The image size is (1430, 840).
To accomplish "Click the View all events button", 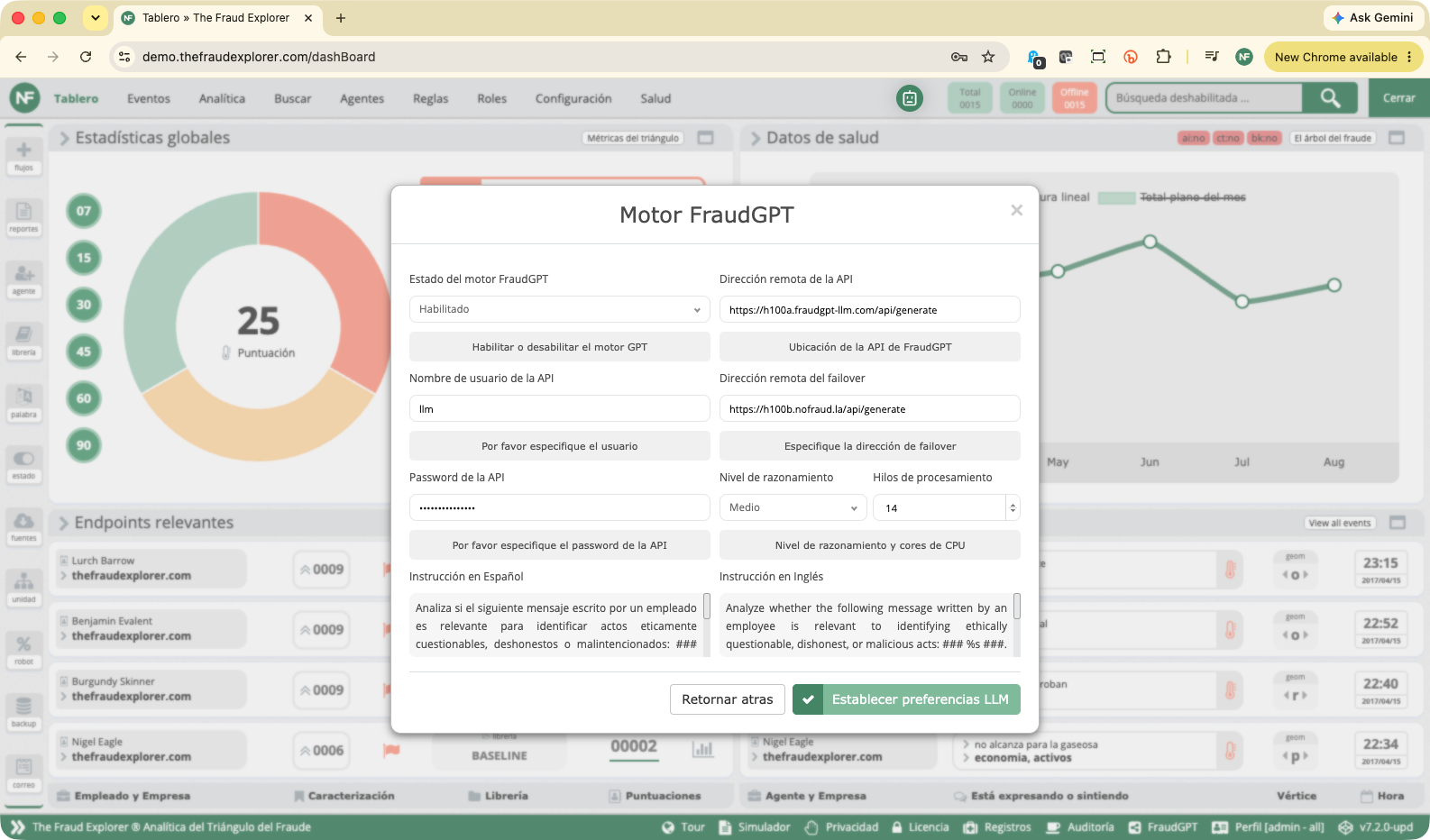I will pyautogui.click(x=1340, y=523).
